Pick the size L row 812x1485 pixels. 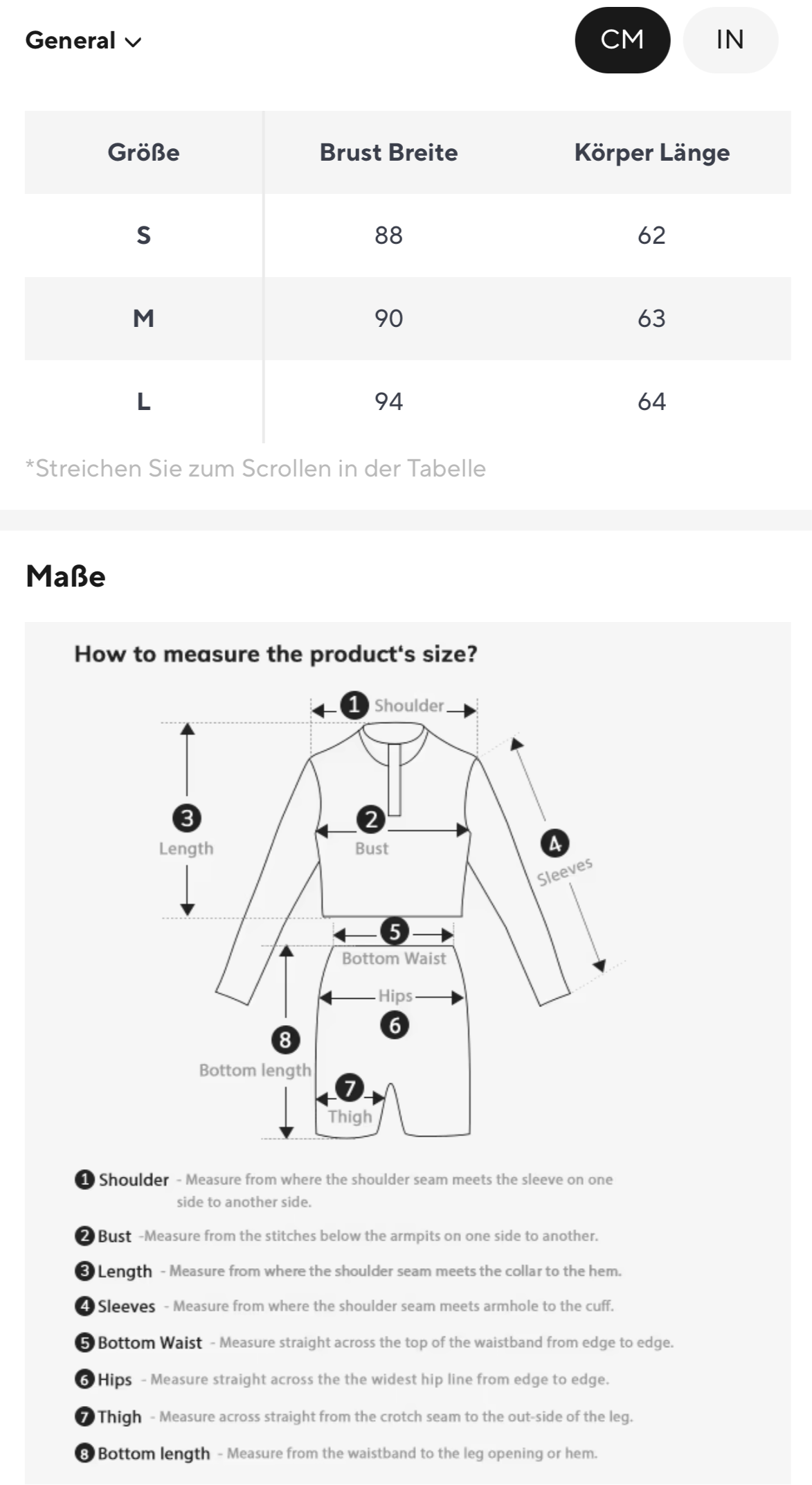pos(143,402)
